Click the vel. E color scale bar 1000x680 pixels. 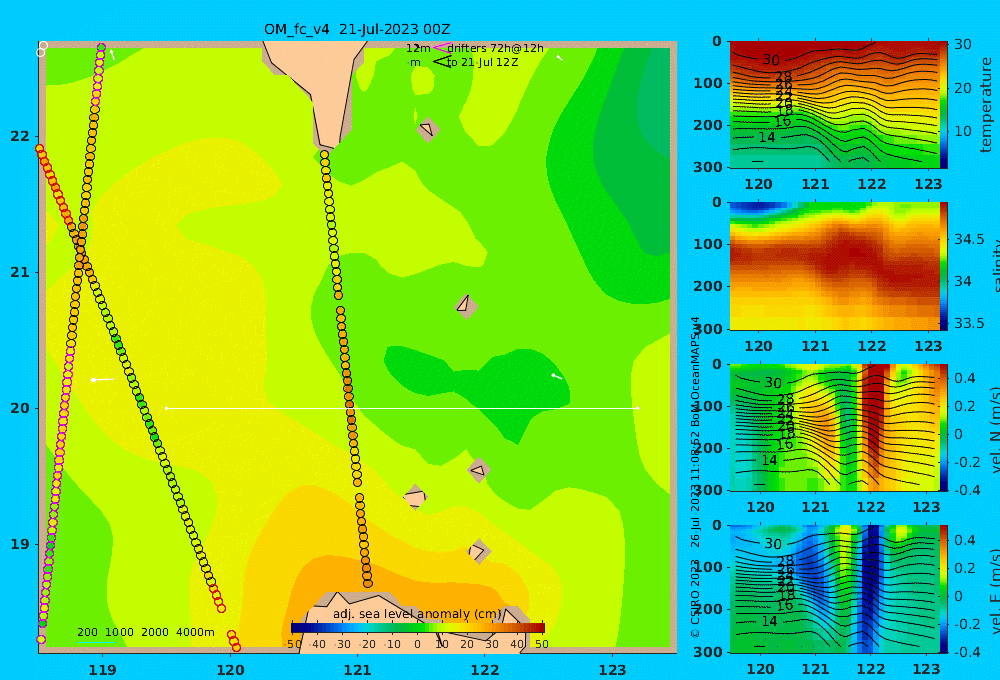(944, 589)
